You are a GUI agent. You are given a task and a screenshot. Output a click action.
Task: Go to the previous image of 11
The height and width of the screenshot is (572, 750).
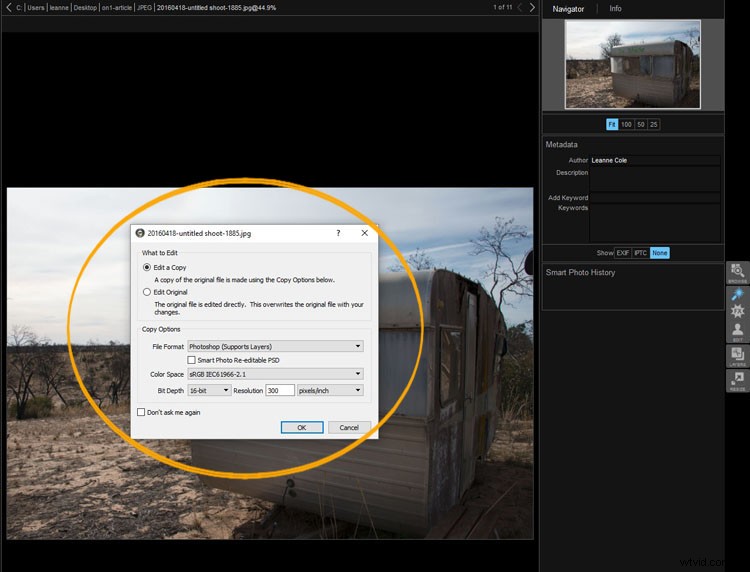click(x=519, y=8)
